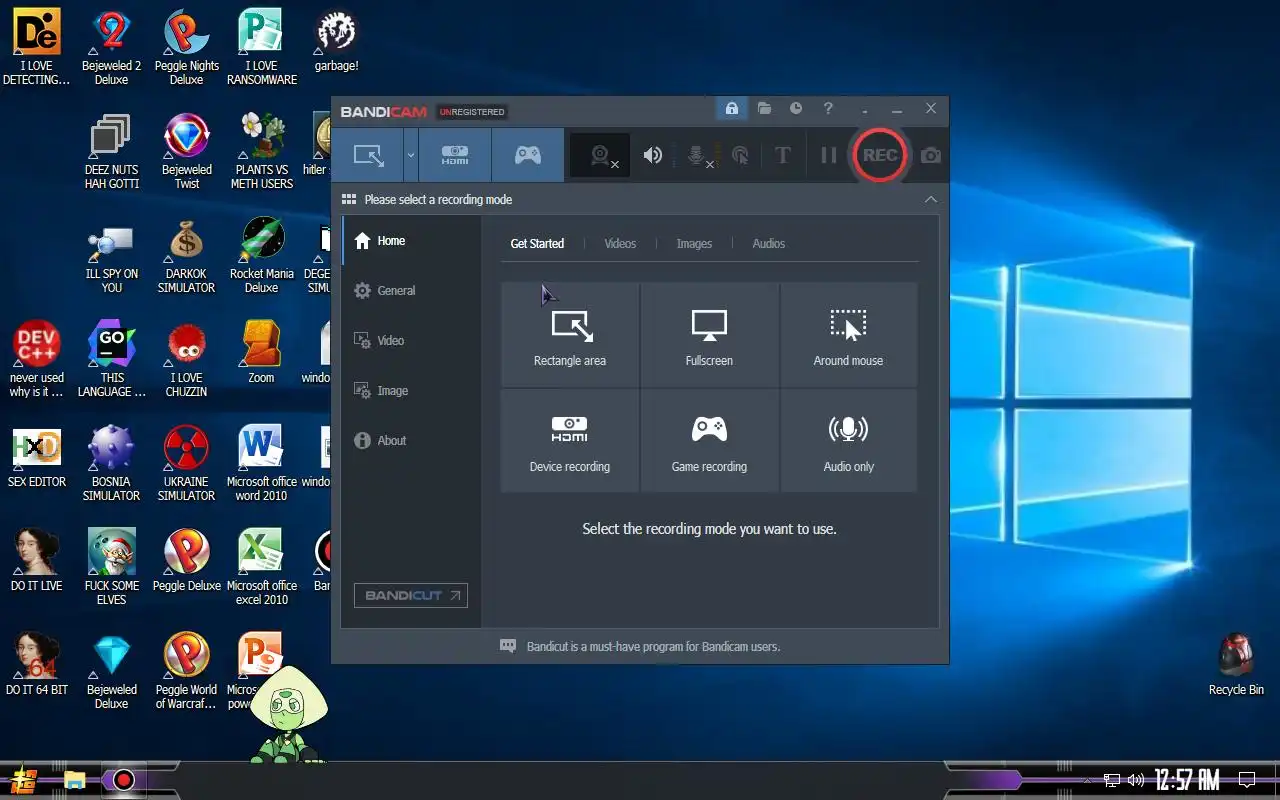Screen dimensions: 1280x800
Task: Select the DEEZ NUTS HAH GOTTI desktop icon
Action: click(x=111, y=152)
